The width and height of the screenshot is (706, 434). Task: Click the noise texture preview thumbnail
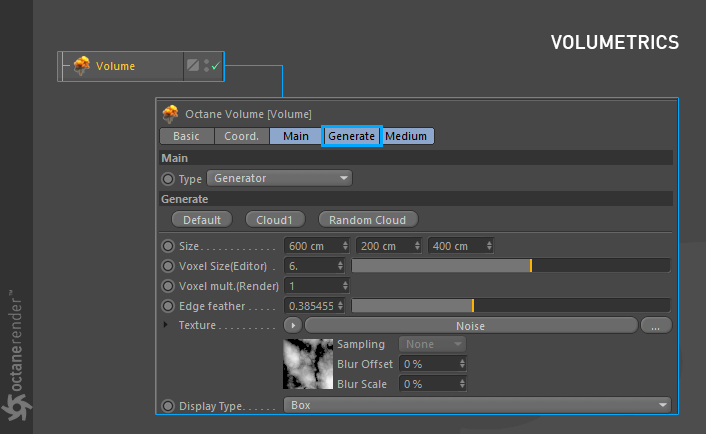(x=308, y=364)
